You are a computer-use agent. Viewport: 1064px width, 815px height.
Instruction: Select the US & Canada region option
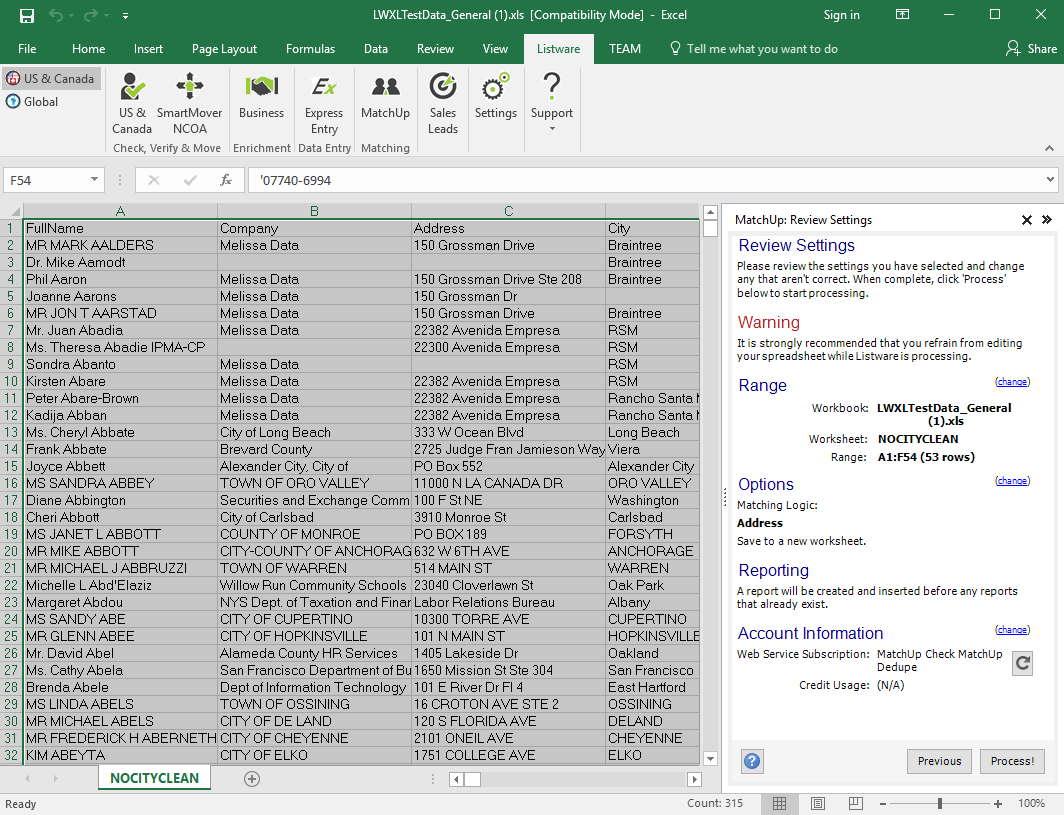click(51, 79)
